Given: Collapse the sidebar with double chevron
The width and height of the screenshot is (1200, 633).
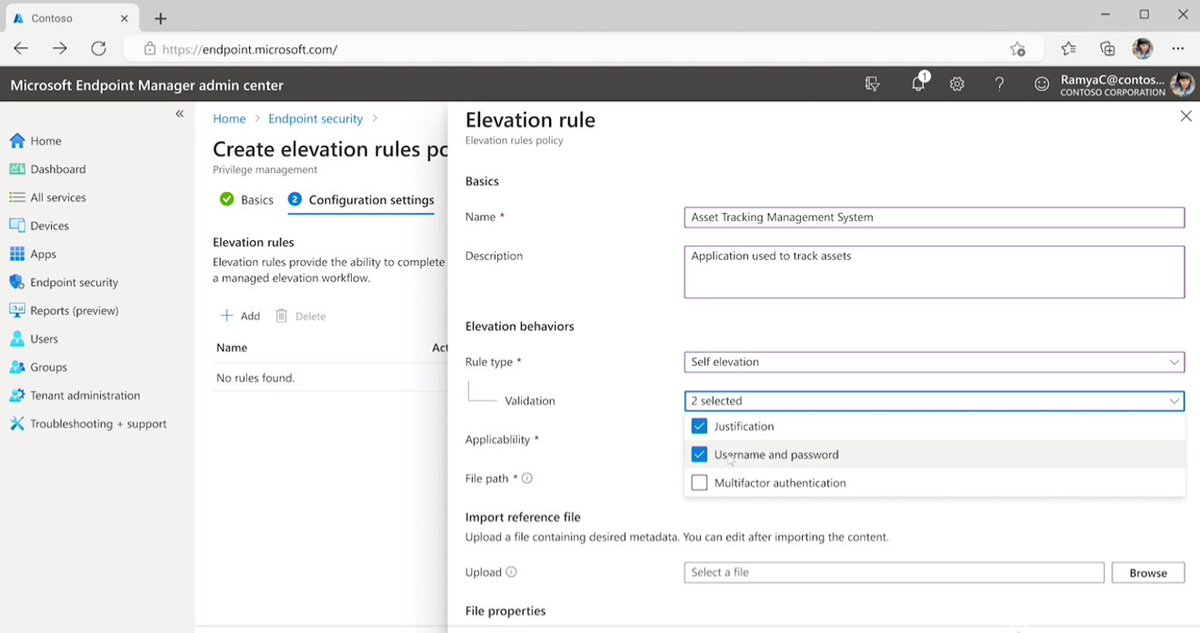Looking at the screenshot, I should pos(180,113).
